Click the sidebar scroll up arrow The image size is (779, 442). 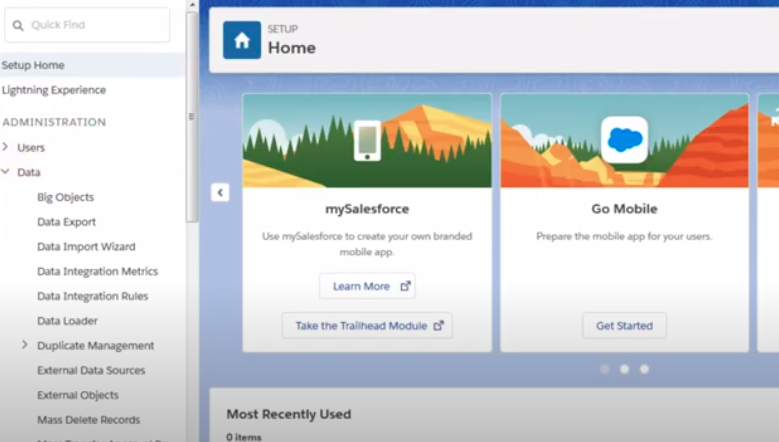192,4
